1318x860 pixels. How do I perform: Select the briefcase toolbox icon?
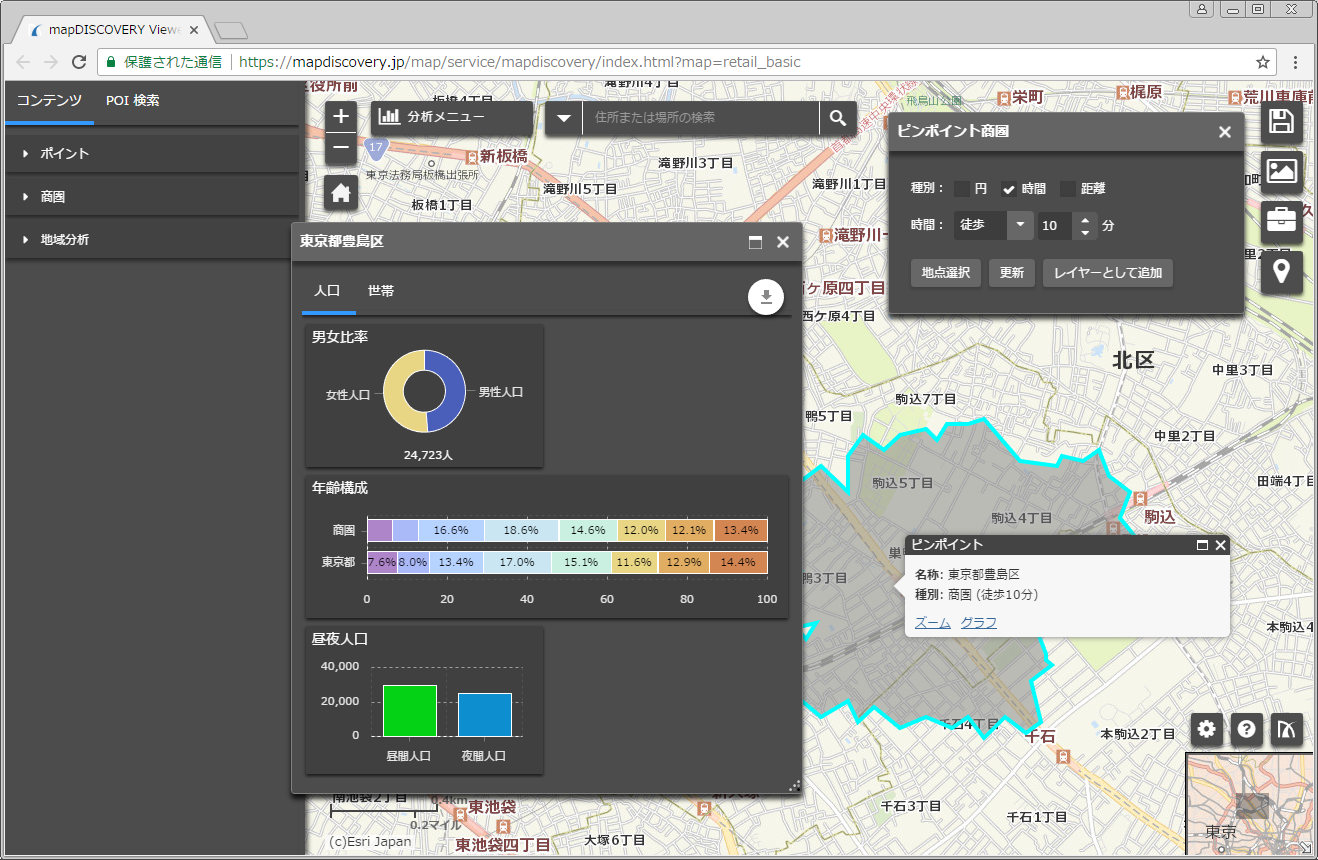1281,220
